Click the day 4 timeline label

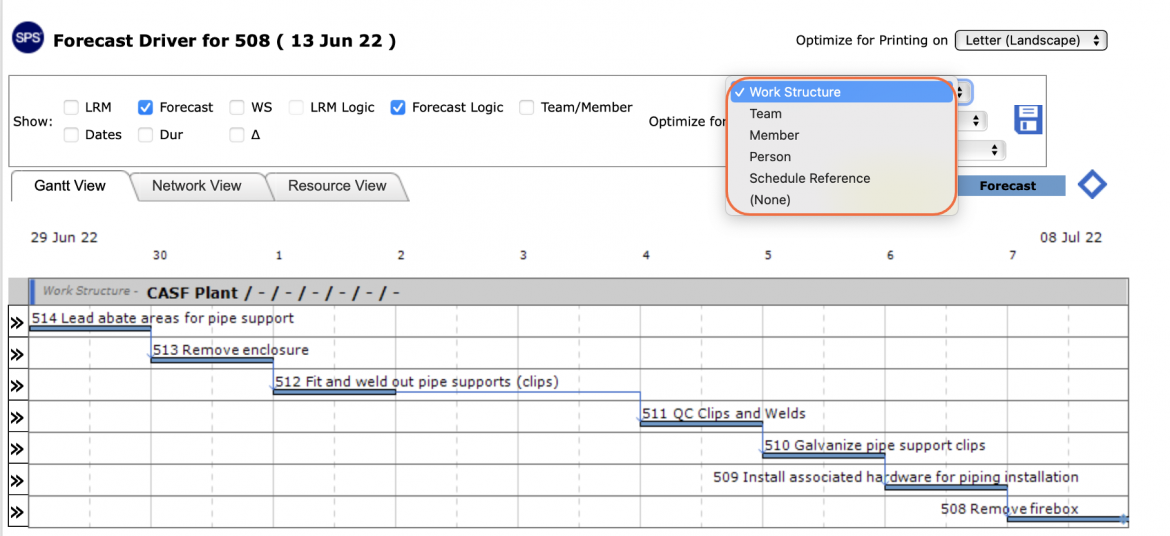645,255
